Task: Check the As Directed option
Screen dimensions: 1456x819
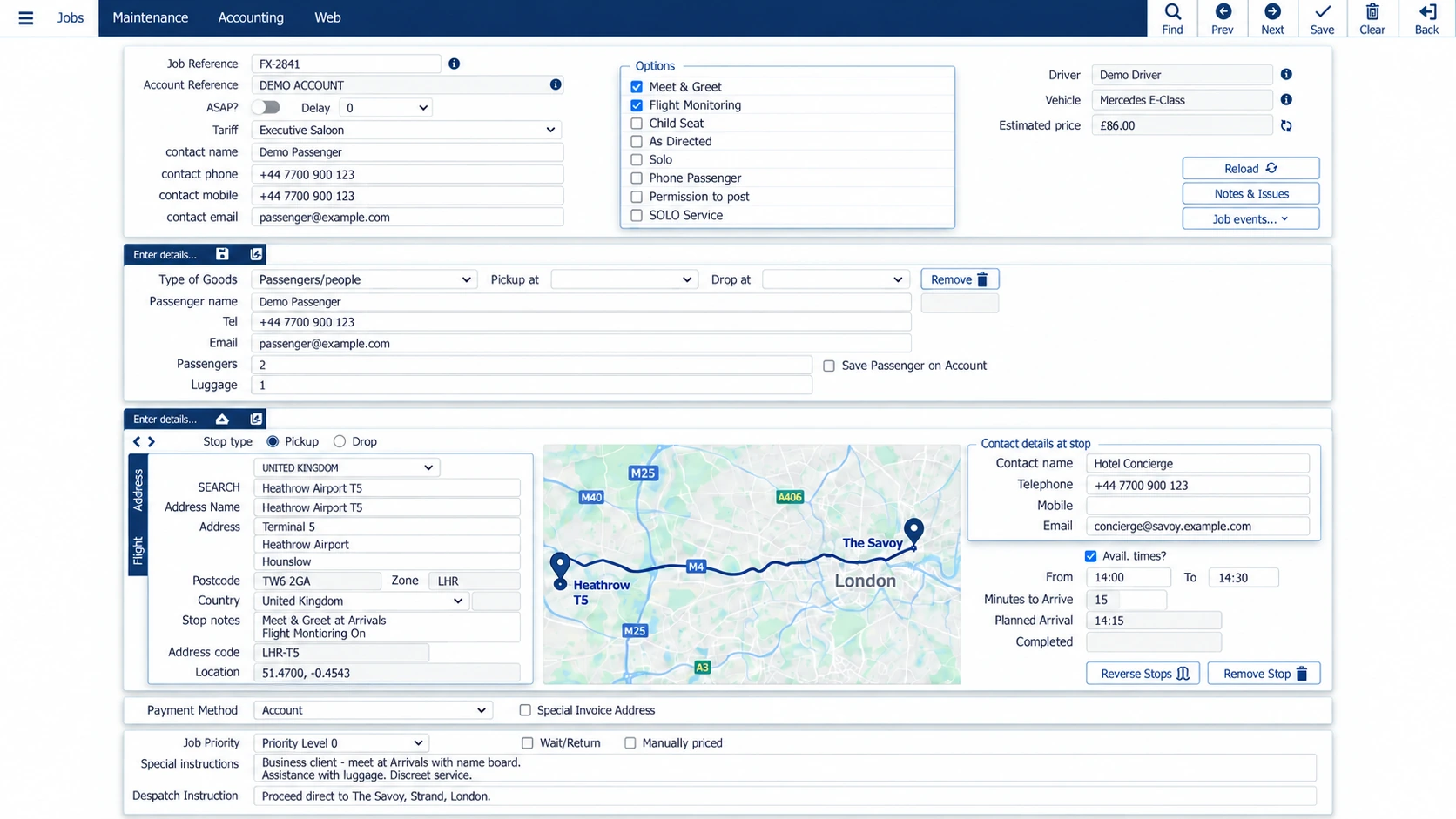Action: [637, 141]
